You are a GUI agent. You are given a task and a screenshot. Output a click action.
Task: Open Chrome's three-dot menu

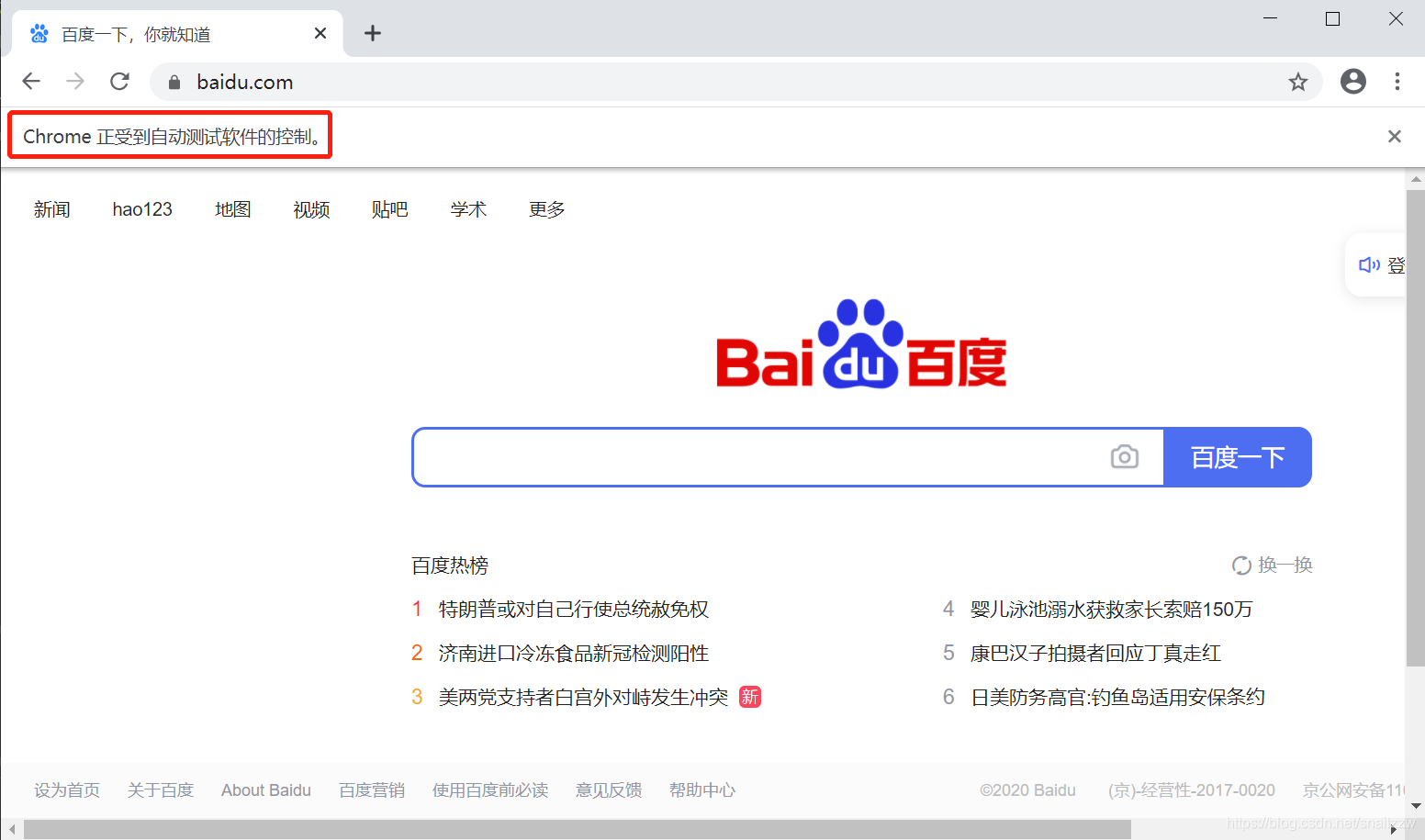(1397, 82)
